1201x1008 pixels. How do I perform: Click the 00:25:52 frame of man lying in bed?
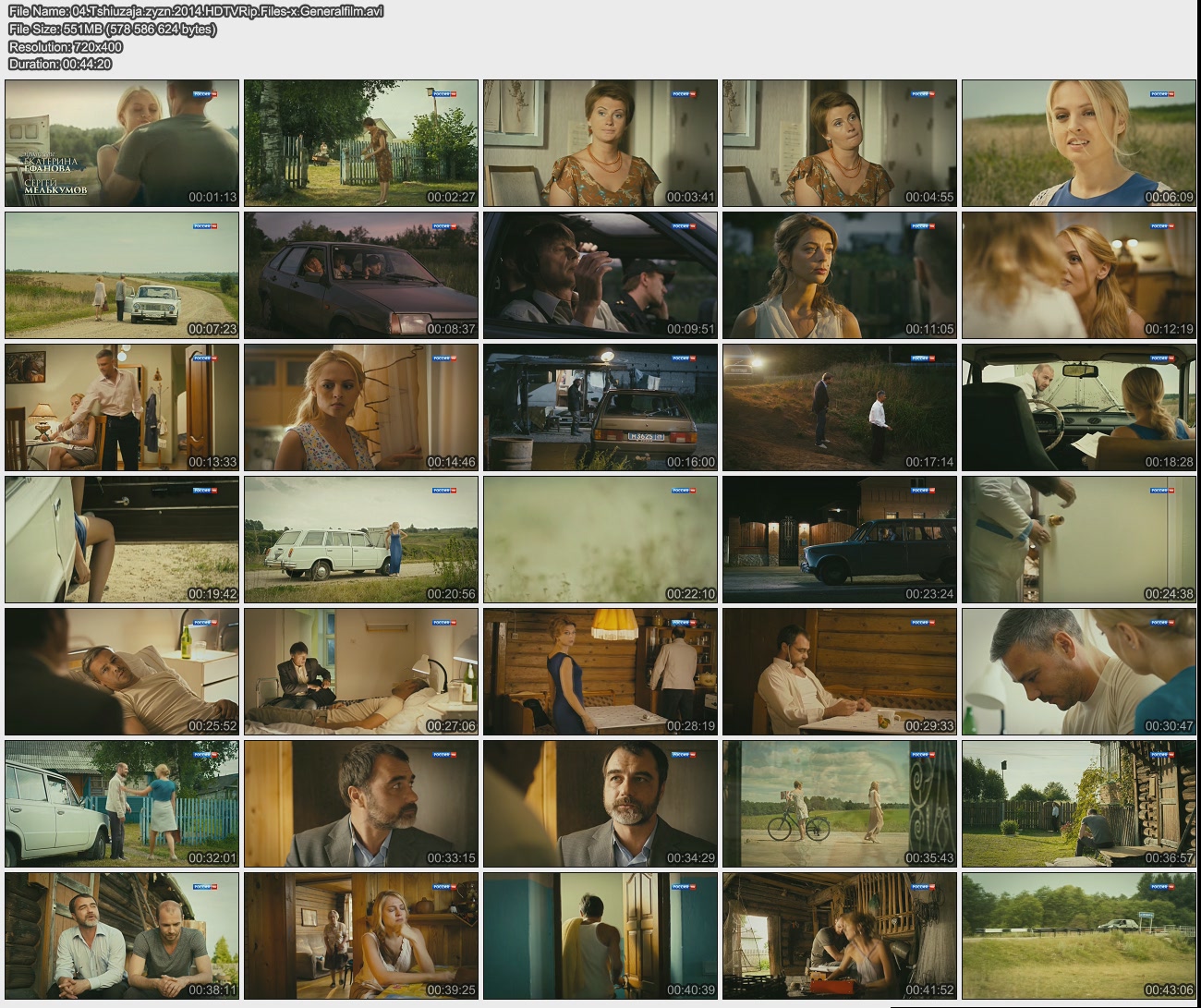(x=122, y=672)
